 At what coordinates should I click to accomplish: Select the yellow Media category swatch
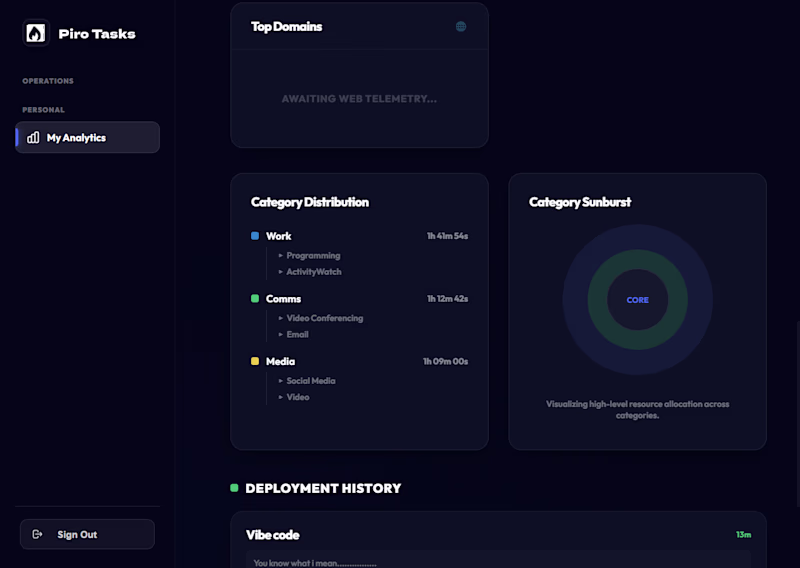pos(255,361)
